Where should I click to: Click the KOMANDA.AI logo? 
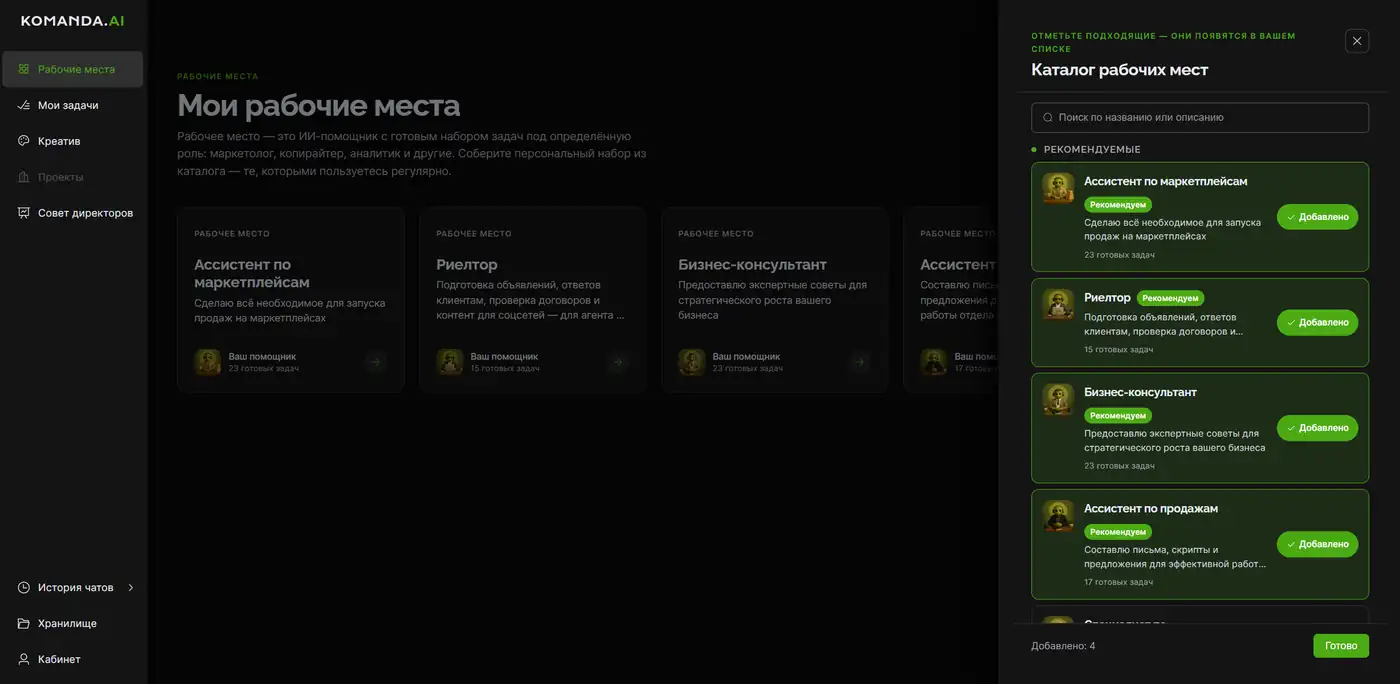(x=73, y=20)
